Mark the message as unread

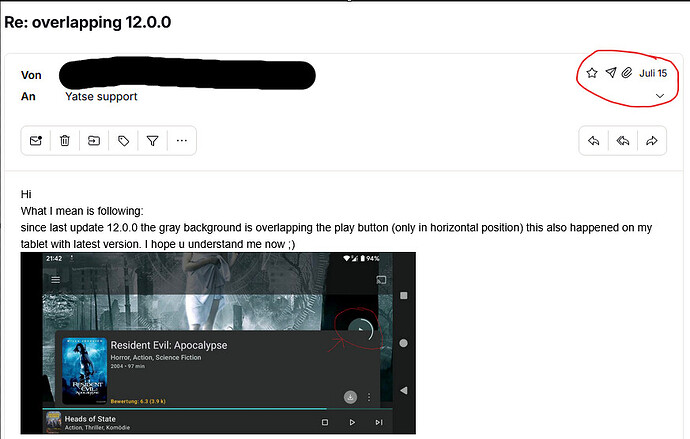click(x=36, y=141)
